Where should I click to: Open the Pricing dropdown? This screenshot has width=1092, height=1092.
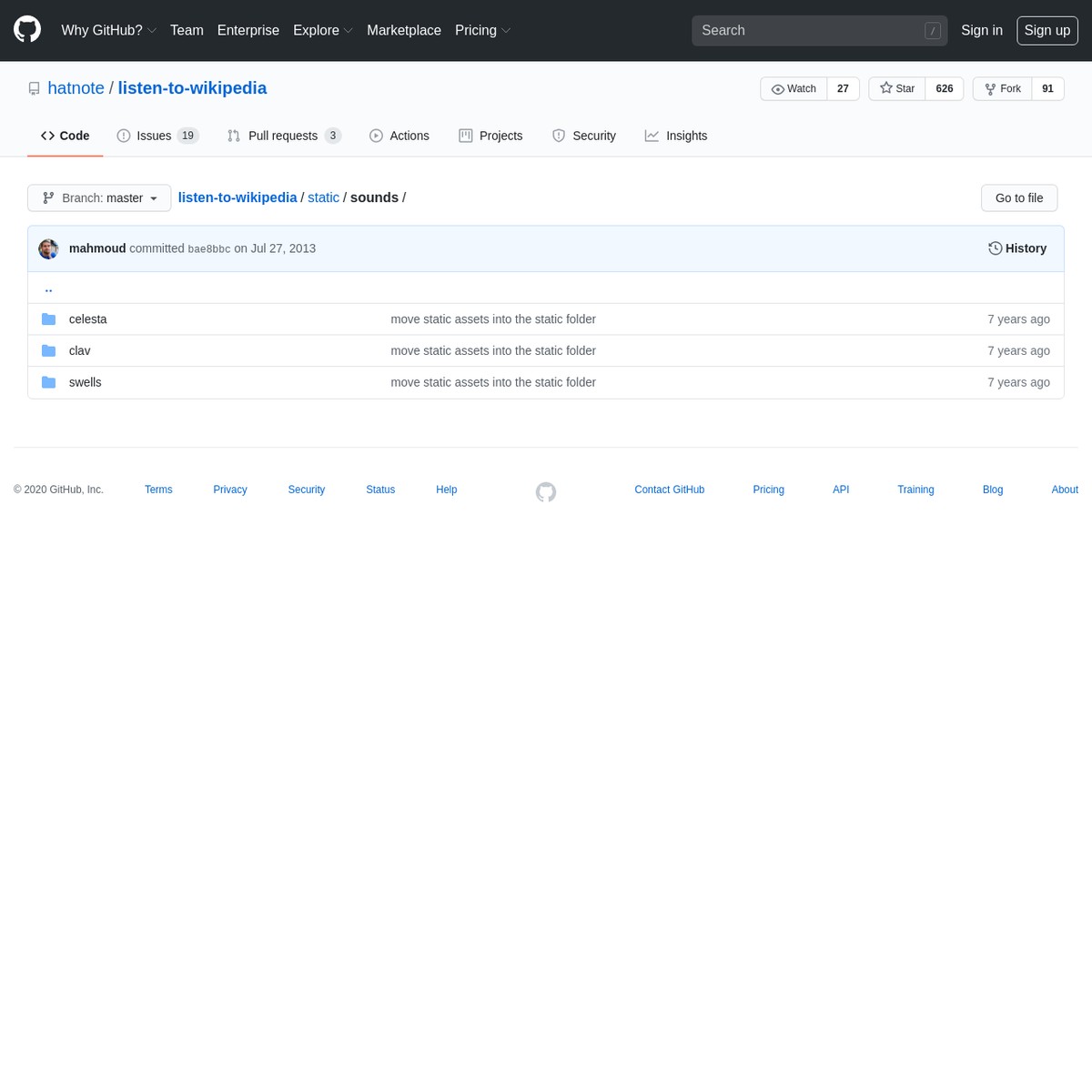482,30
